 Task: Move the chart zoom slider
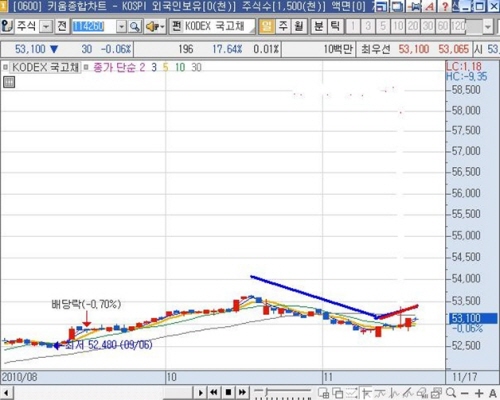click(266, 392)
